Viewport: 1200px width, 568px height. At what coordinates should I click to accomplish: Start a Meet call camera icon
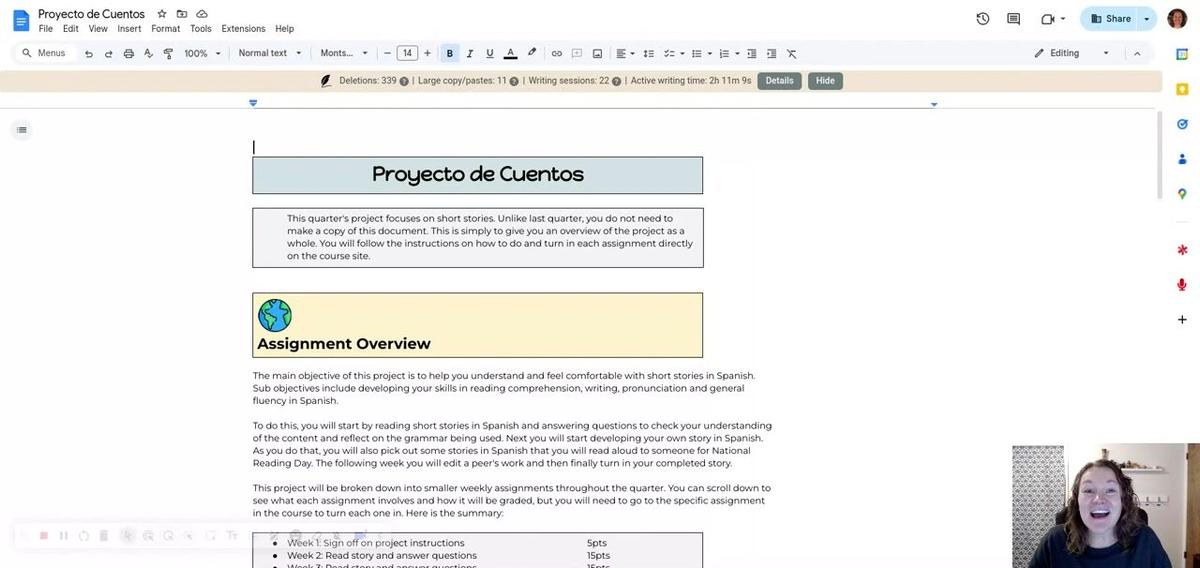coord(1048,19)
